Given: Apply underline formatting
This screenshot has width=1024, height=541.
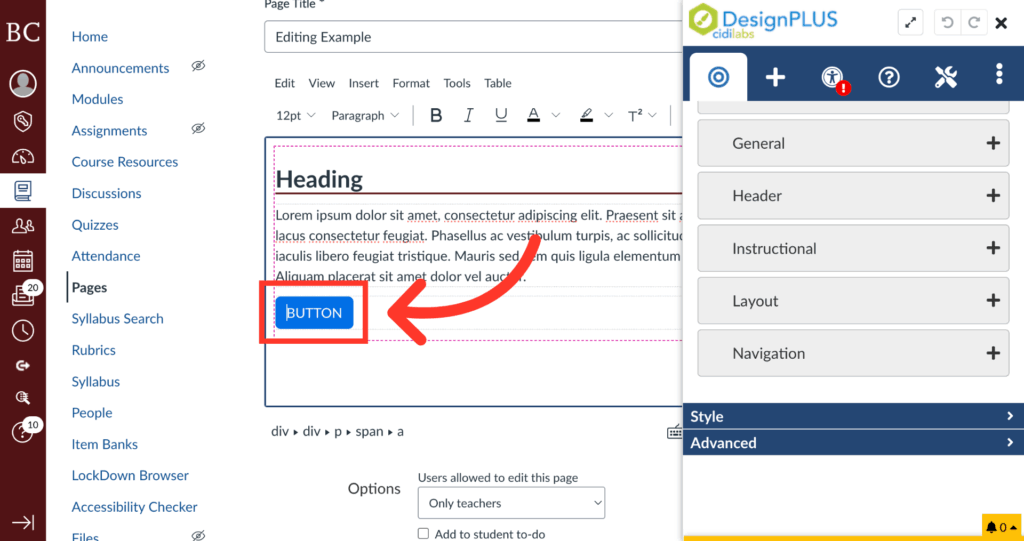Looking at the screenshot, I should tap(501, 116).
